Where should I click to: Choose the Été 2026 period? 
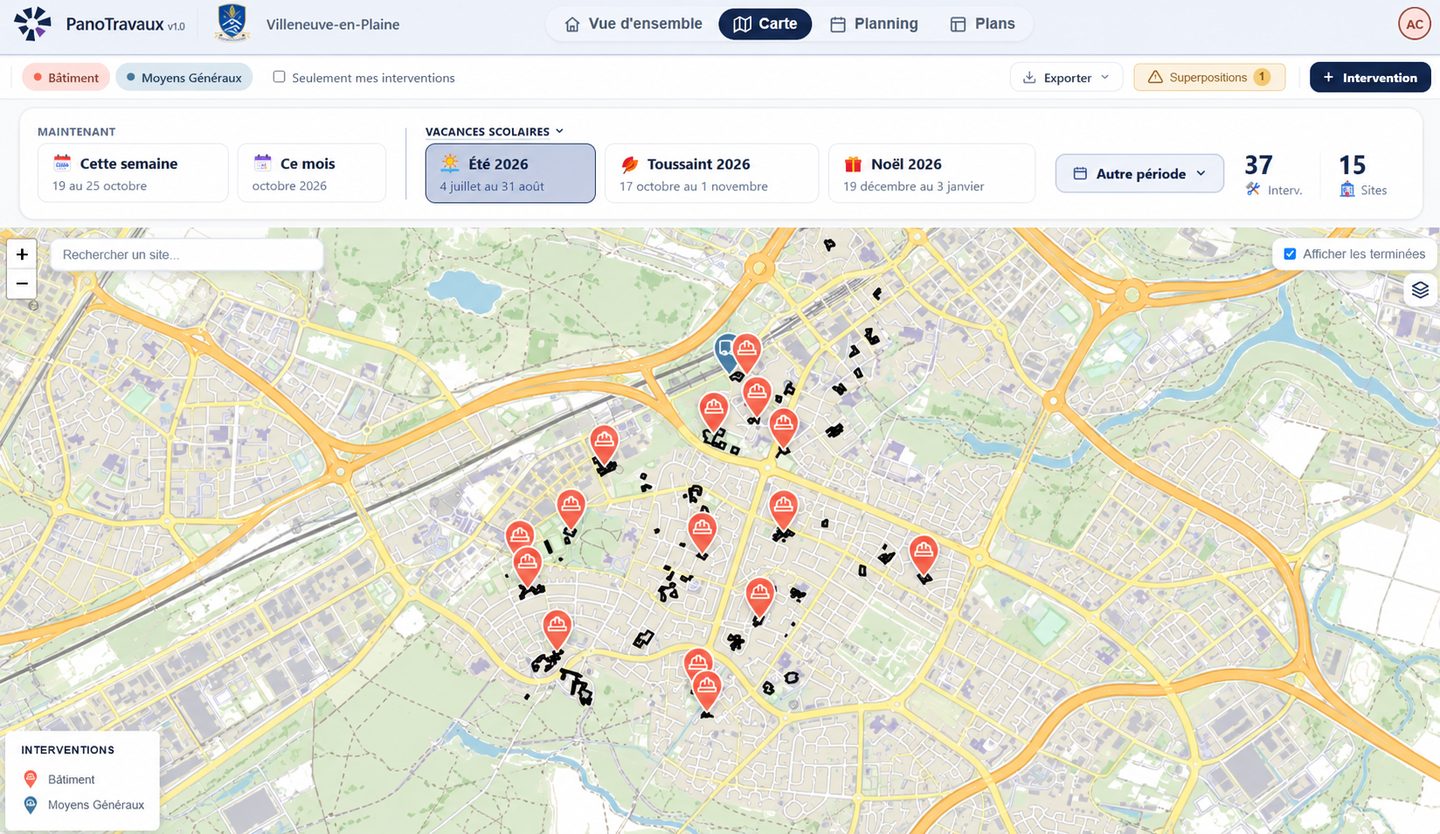510,173
